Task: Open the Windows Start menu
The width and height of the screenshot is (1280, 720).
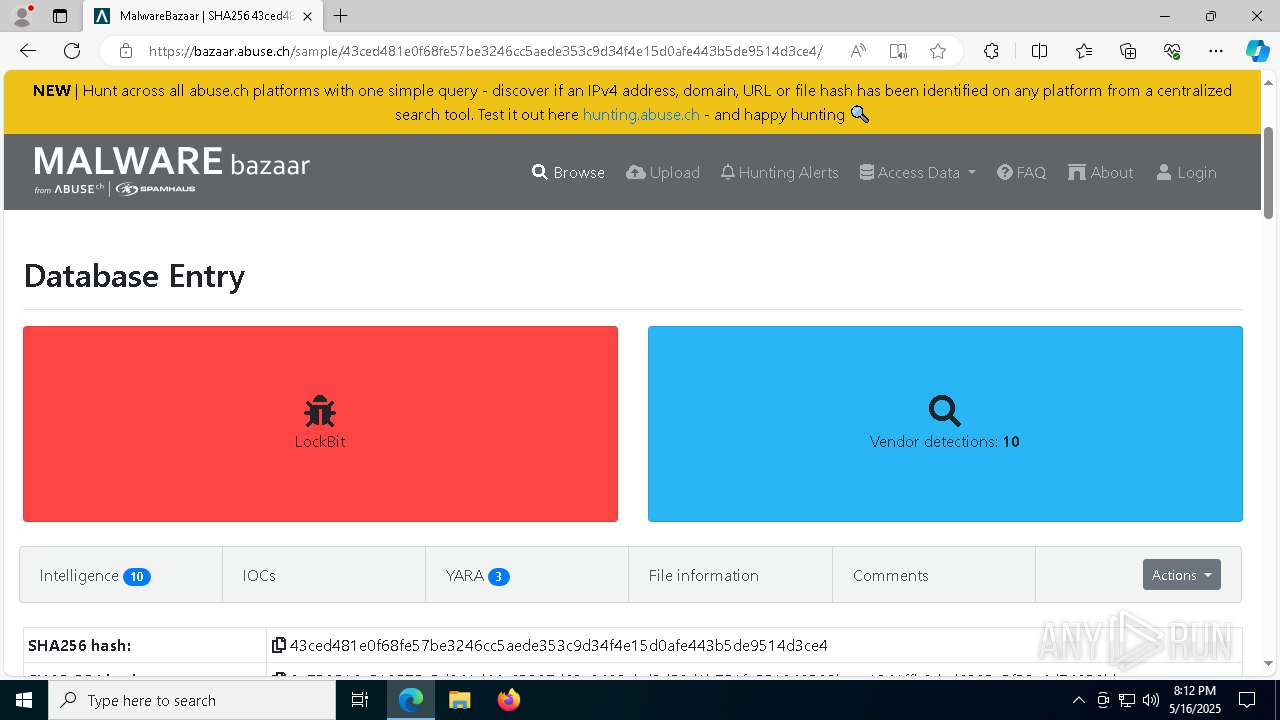Action: pyautogui.click(x=24, y=700)
